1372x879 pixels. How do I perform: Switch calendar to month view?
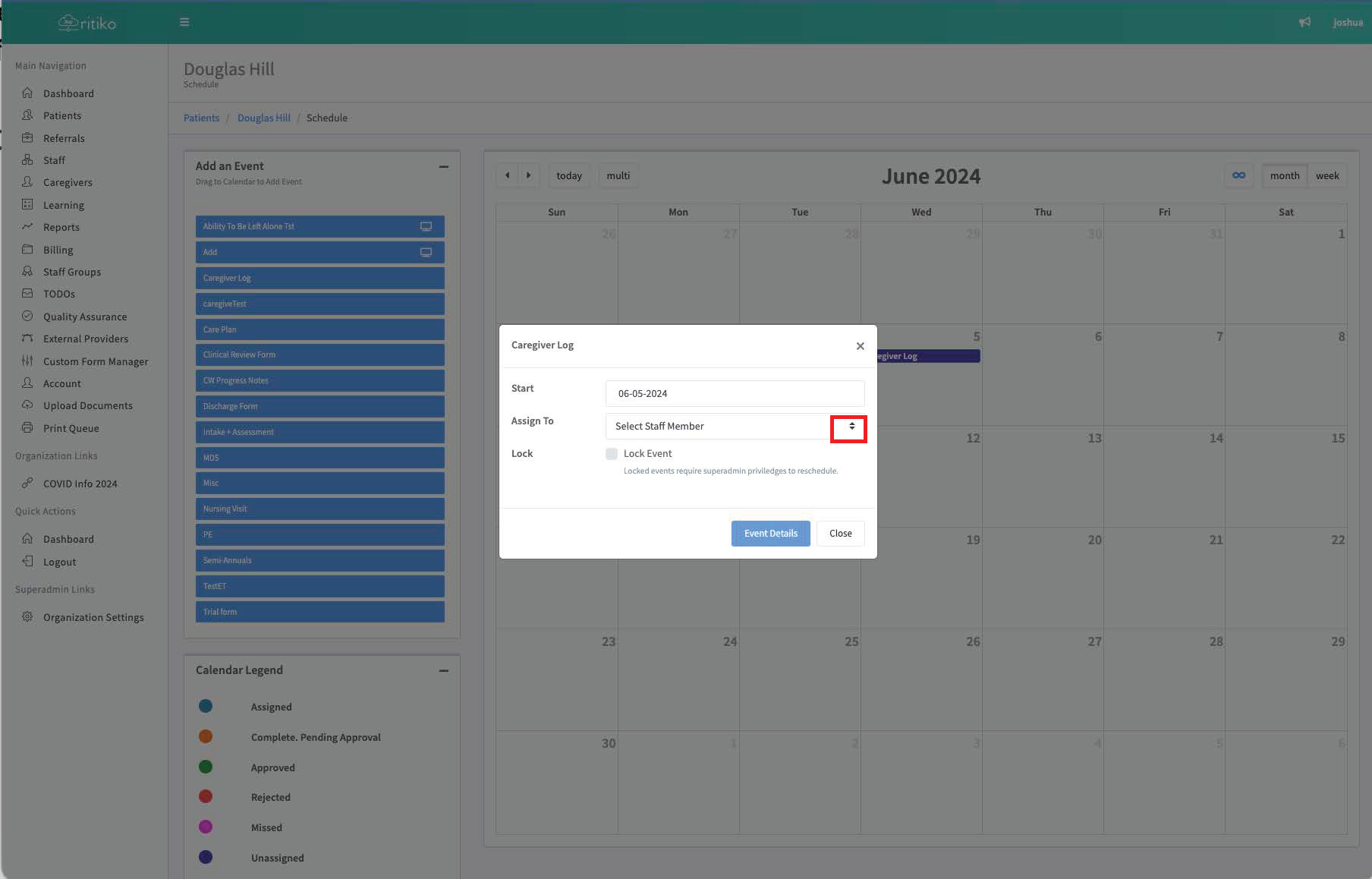(1284, 175)
